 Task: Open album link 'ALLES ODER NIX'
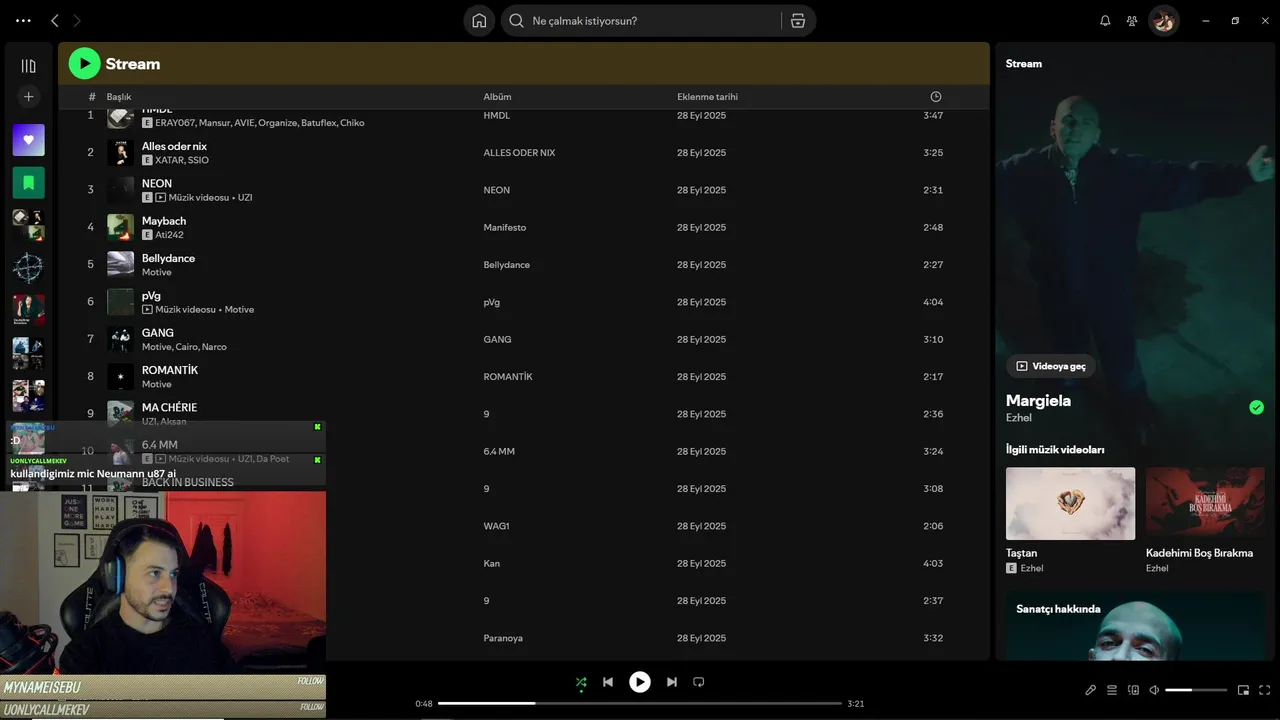(x=519, y=153)
